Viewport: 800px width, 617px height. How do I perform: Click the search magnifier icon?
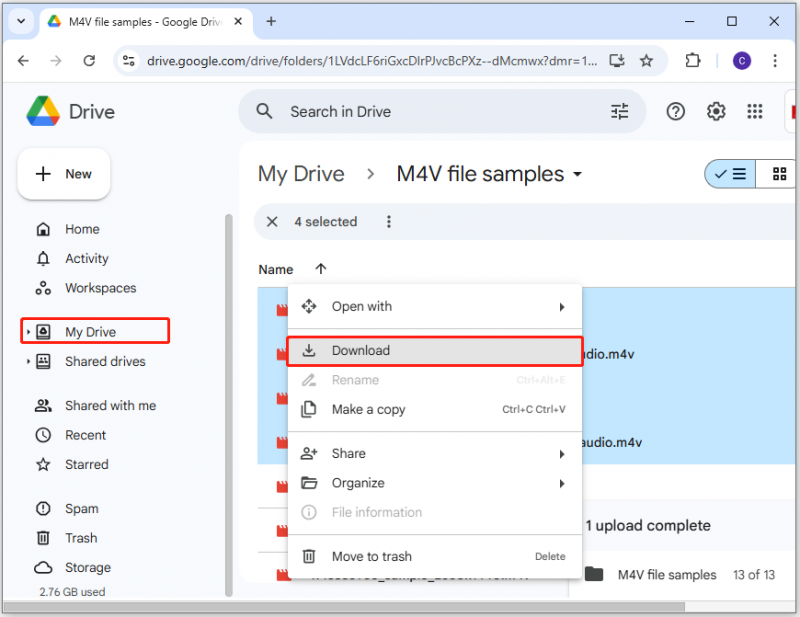[x=264, y=111]
